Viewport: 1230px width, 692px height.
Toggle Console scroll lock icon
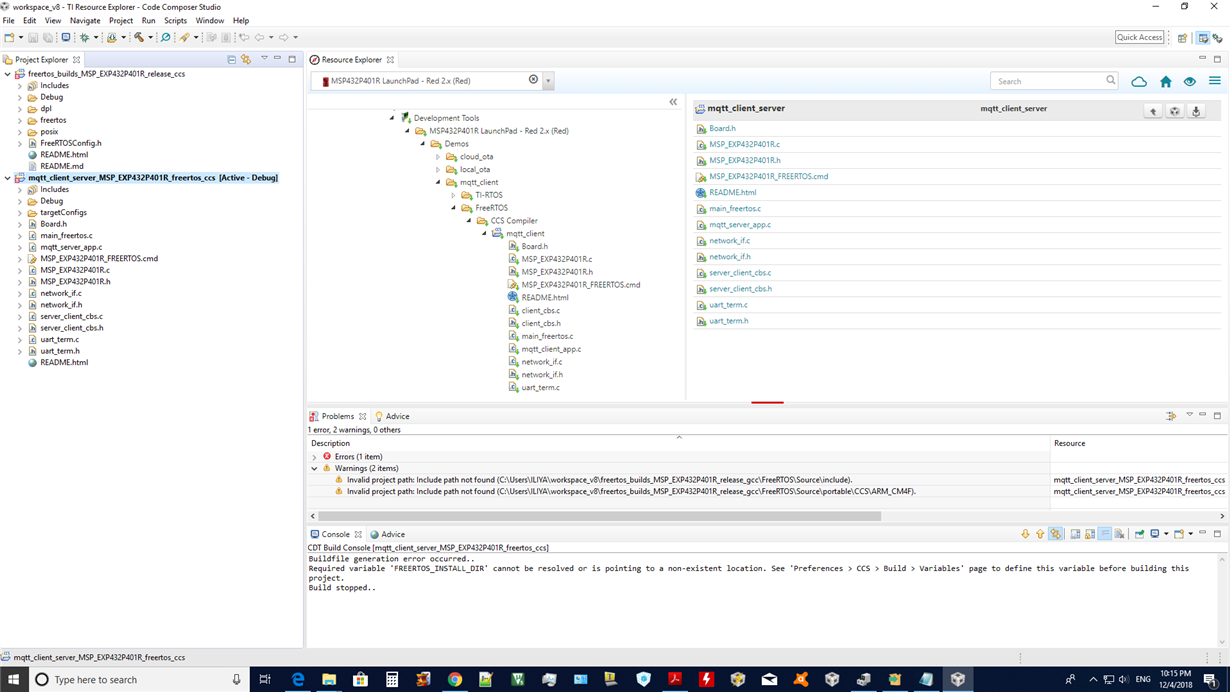[x=1090, y=534]
